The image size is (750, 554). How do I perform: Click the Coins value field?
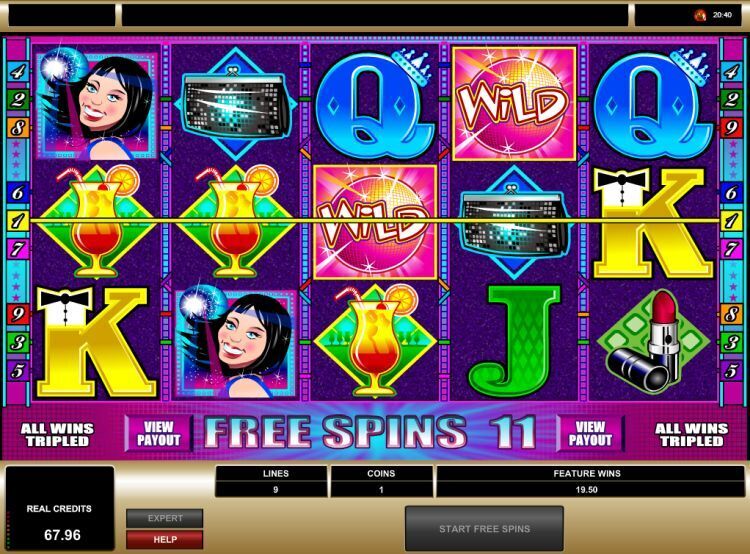[x=381, y=490]
